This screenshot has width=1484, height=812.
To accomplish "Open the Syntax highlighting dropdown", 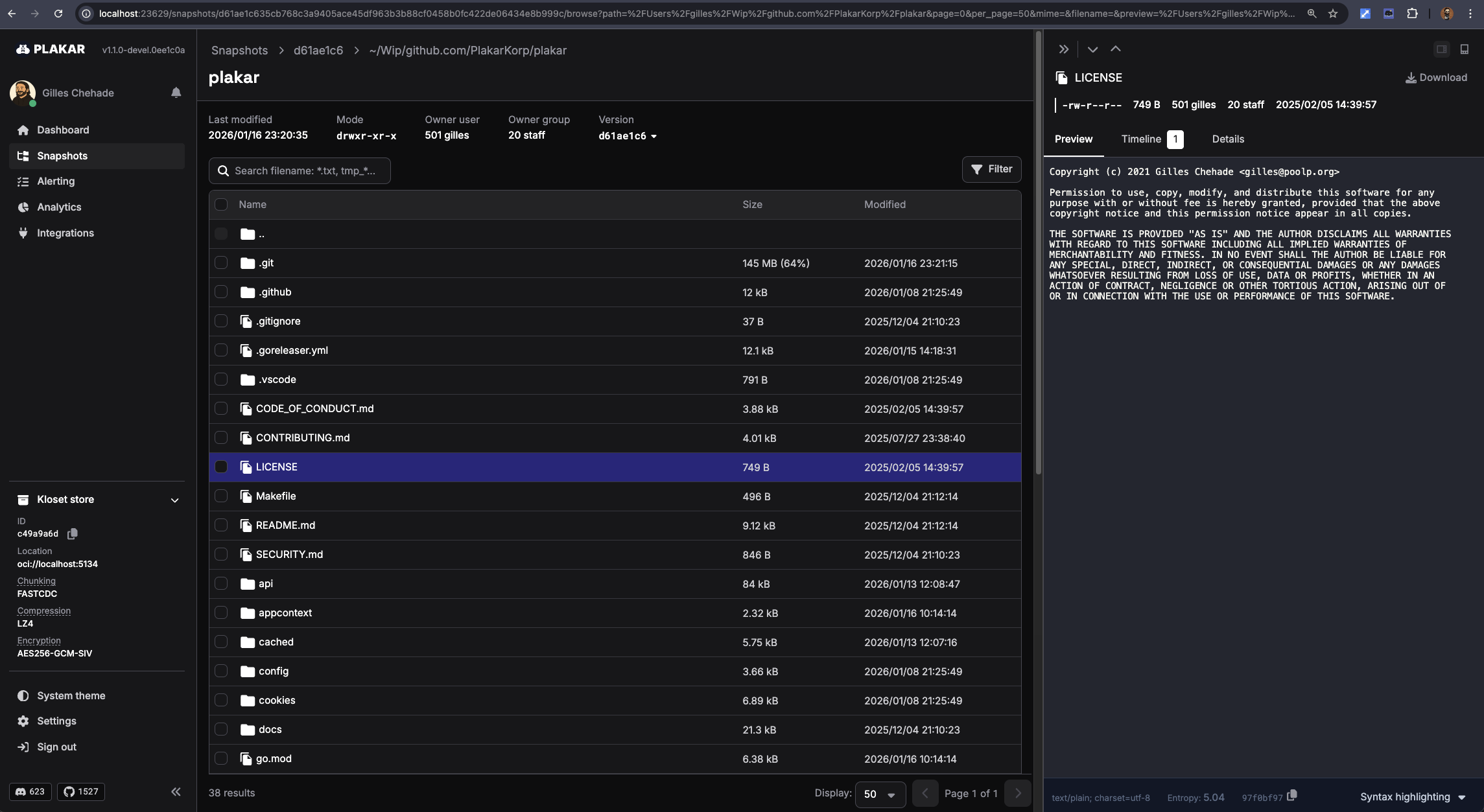I will point(1412,797).
